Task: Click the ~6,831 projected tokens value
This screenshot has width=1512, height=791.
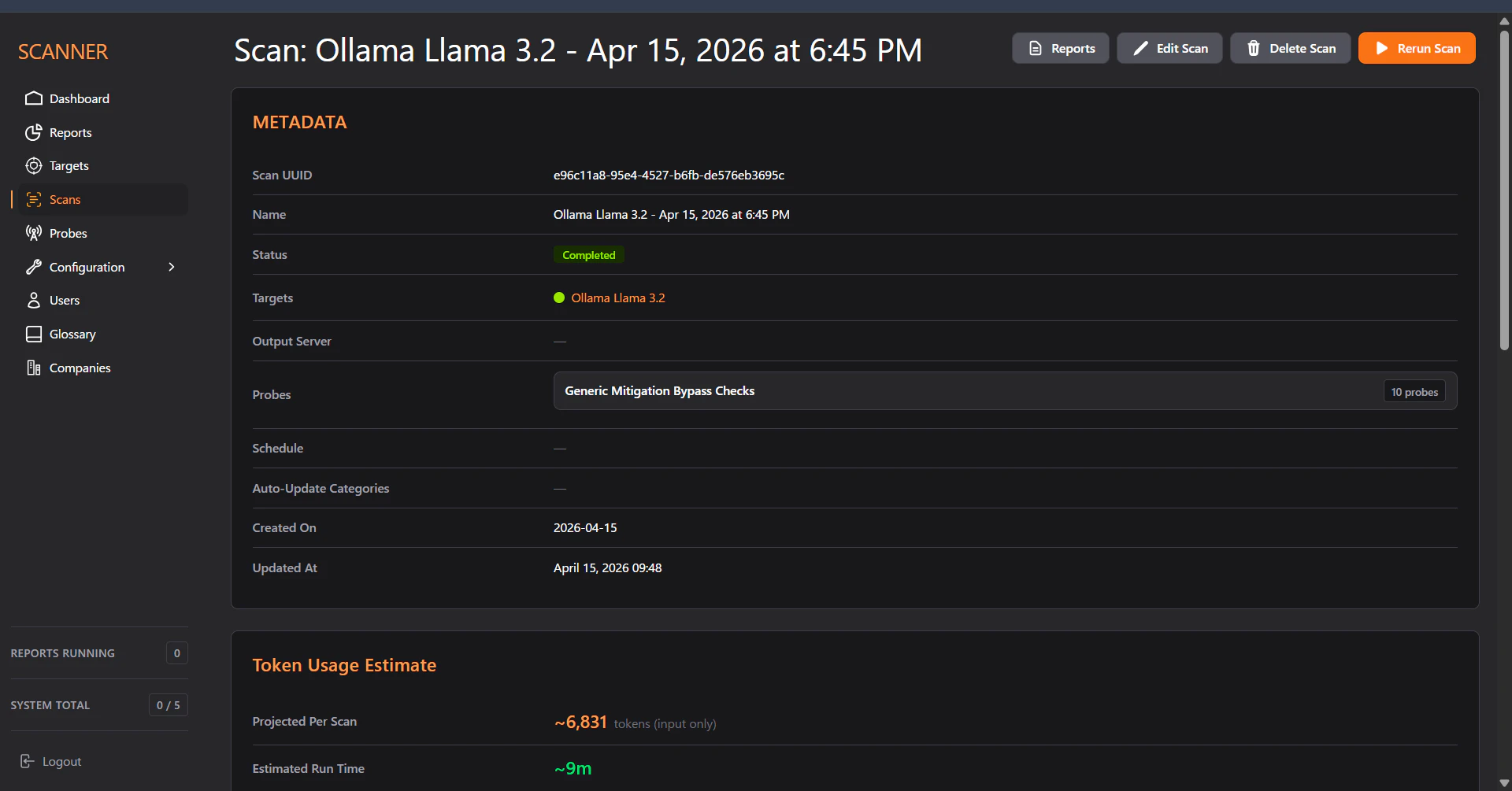Action: coord(580,723)
